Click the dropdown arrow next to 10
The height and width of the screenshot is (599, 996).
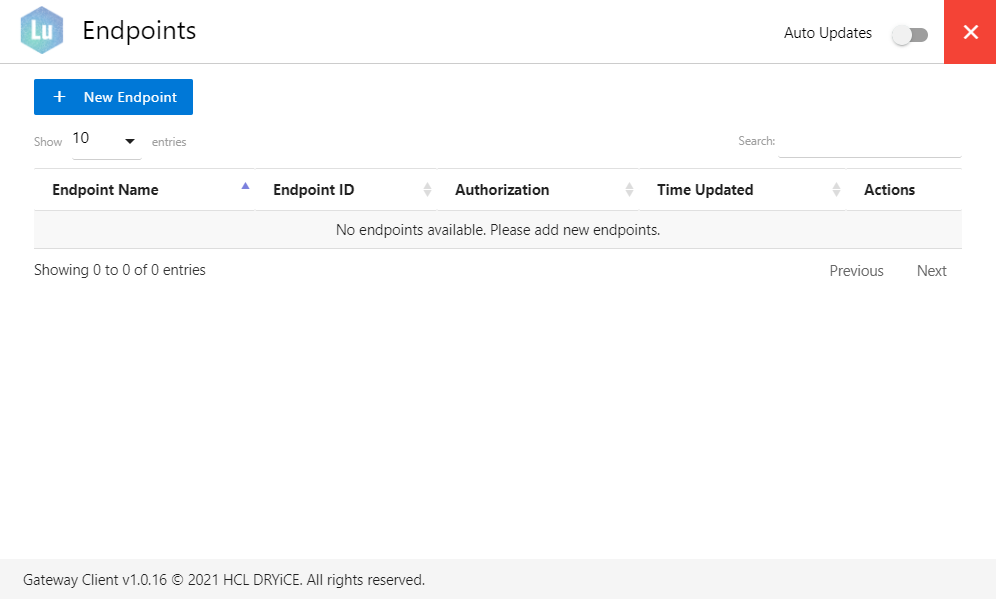click(x=129, y=140)
